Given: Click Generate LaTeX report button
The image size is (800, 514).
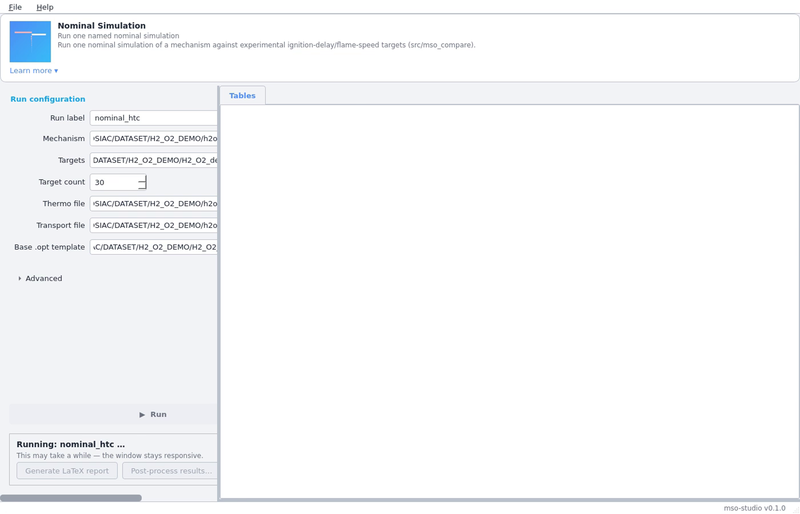Looking at the screenshot, I should coord(67,471).
